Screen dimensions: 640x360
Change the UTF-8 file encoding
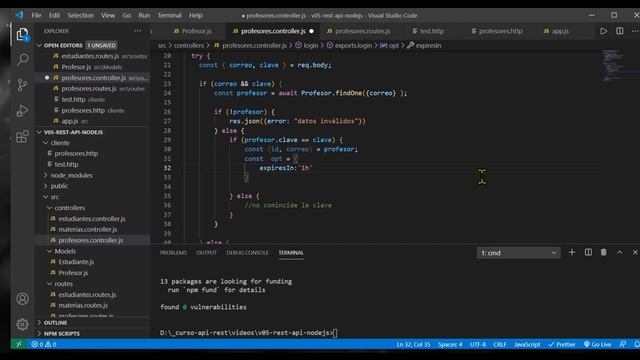tap(478, 344)
